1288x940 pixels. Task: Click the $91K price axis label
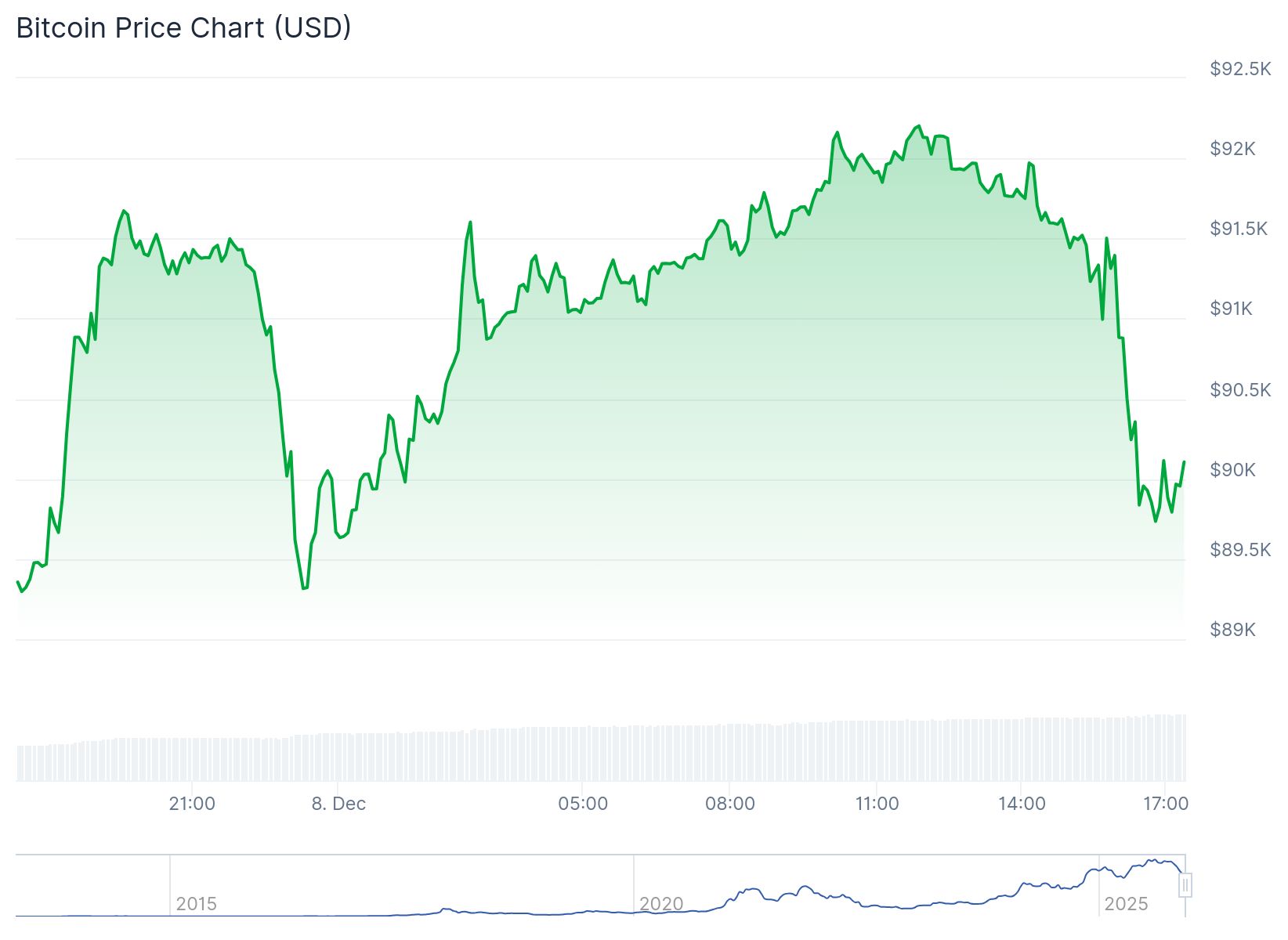(x=1231, y=309)
